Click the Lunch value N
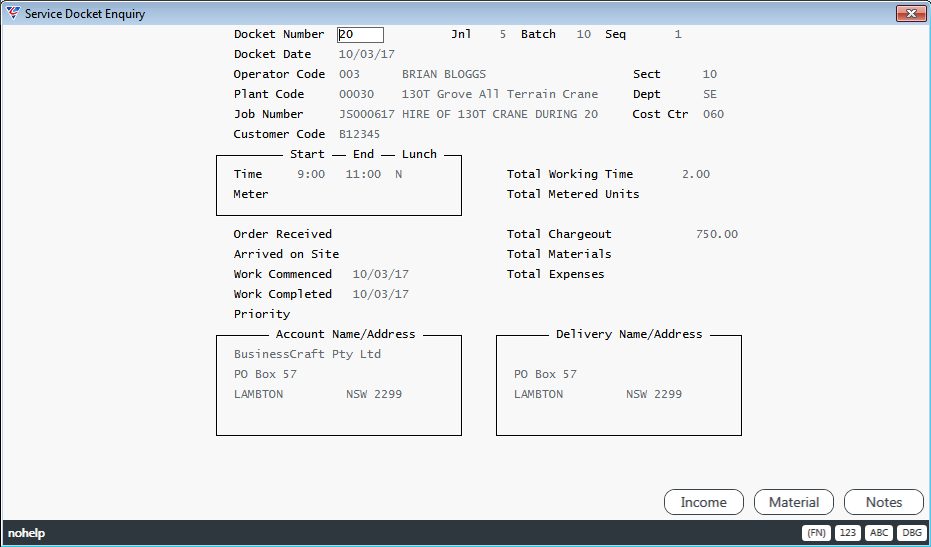Viewport: 931px width, 547px height. [x=398, y=174]
